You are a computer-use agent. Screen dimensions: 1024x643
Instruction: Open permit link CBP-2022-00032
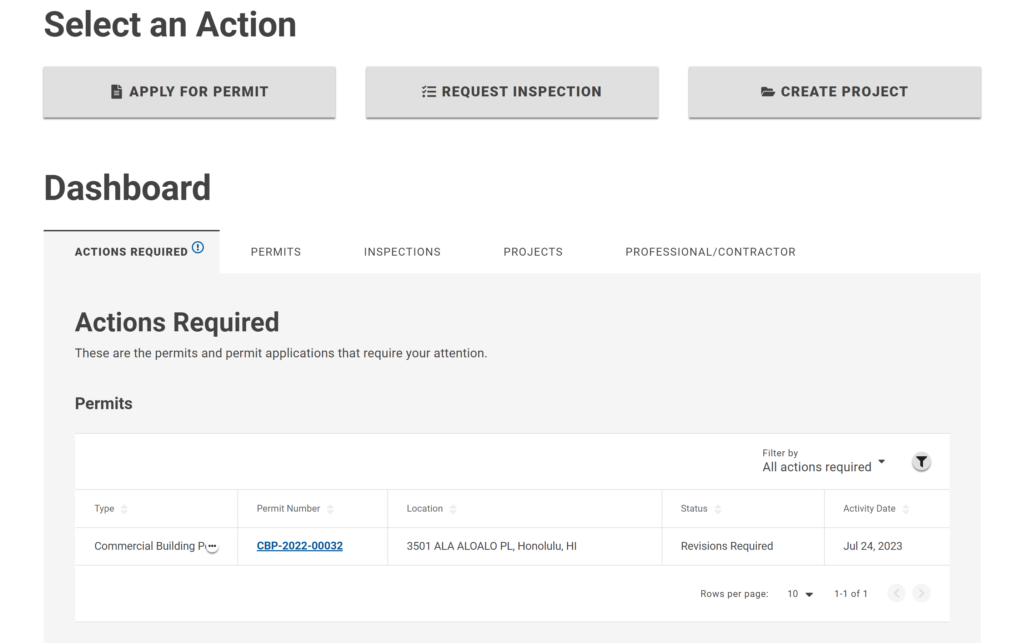coord(299,546)
